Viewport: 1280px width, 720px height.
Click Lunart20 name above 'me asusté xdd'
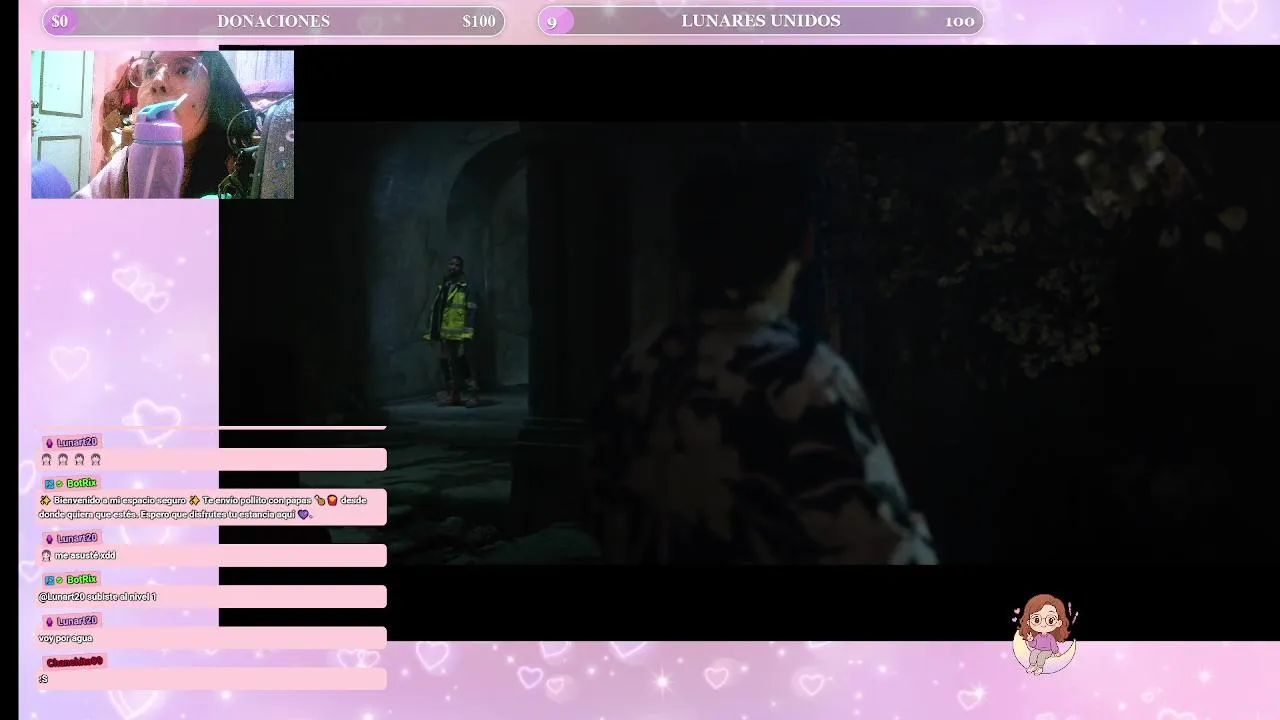click(x=77, y=538)
